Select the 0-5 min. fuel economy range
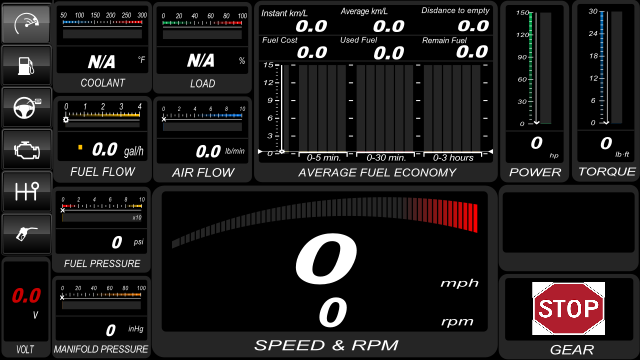Image resolution: width=640 pixels, height=360 pixels. [322, 157]
